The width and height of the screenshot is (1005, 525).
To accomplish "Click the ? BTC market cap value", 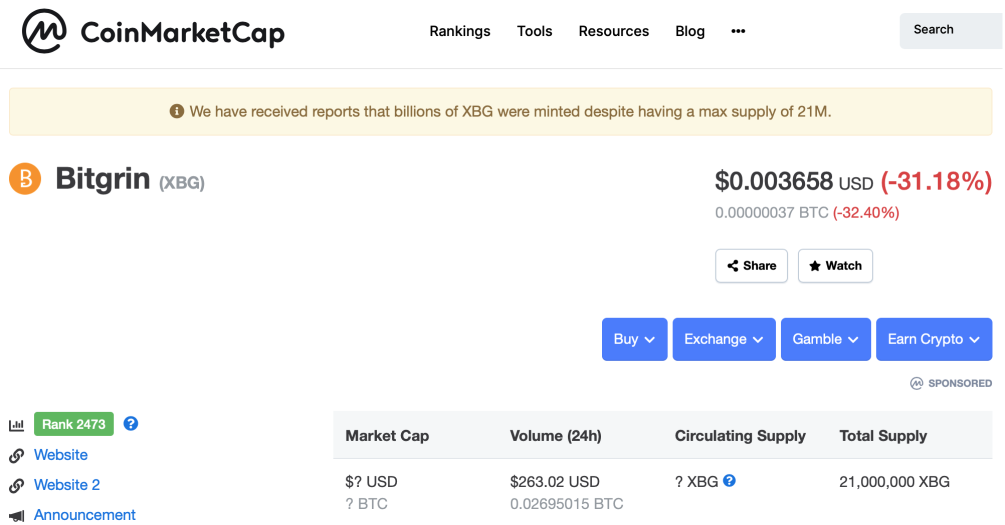I will [x=367, y=504].
